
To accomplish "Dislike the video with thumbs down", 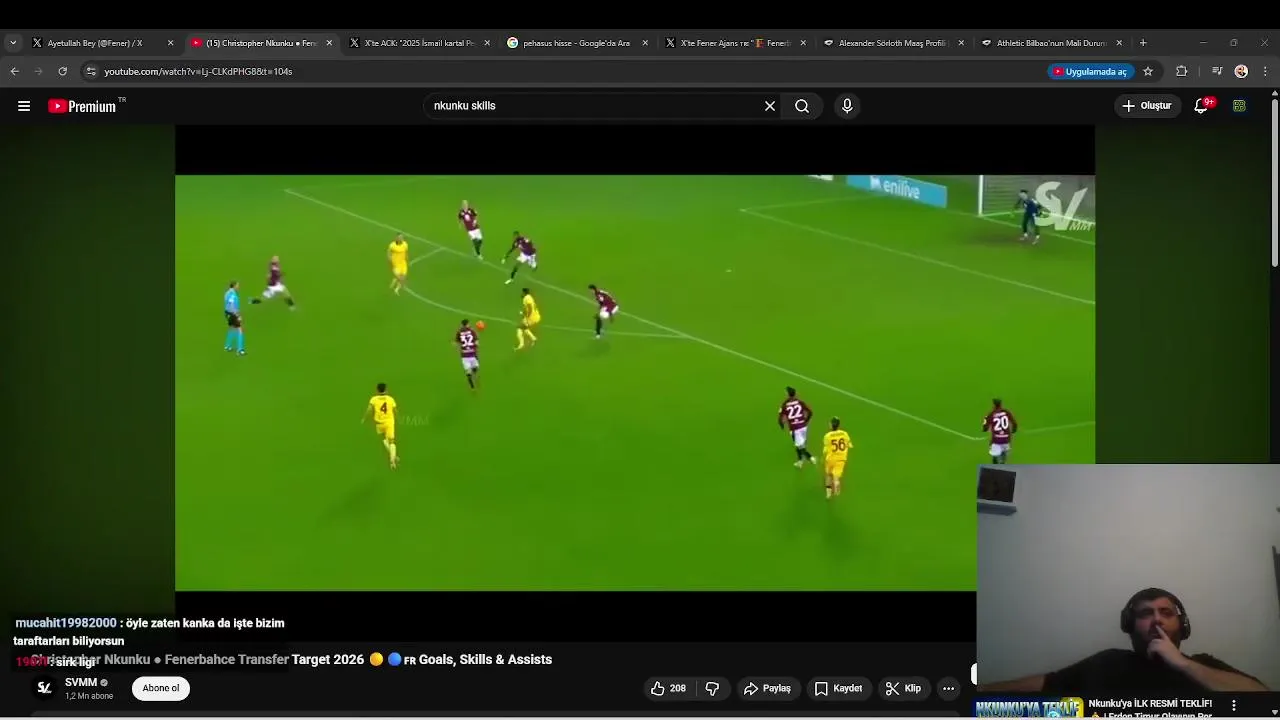I will (712, 688).
